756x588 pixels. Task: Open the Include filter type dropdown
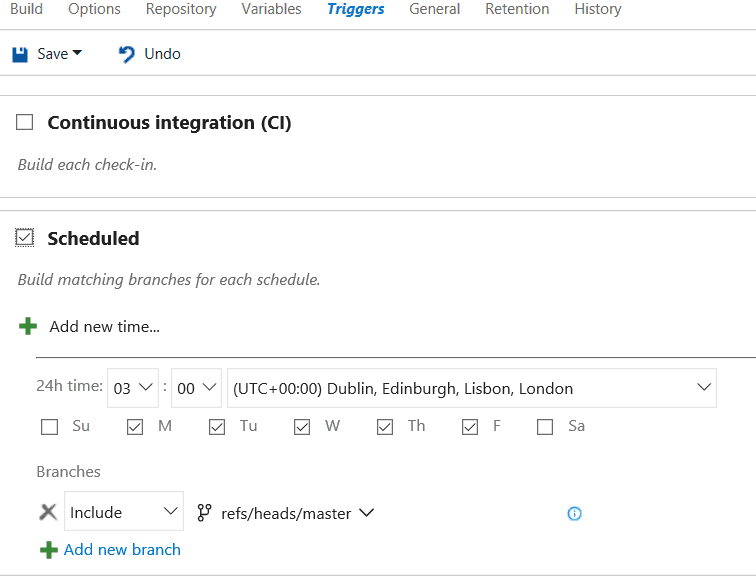[x=124, y=511]
